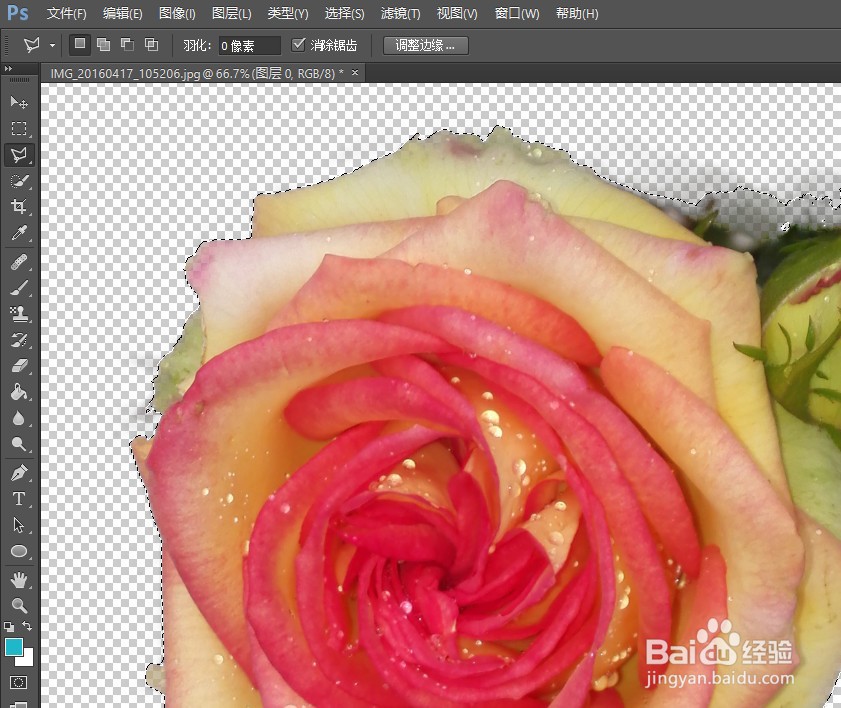Select the Quick Selection tool

tap(19, 181)
